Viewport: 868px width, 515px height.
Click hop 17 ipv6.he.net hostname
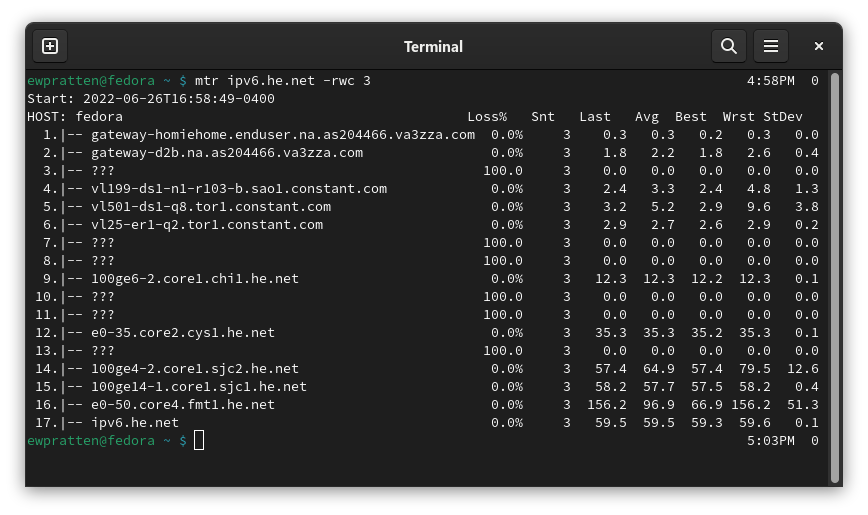(135, 423)
